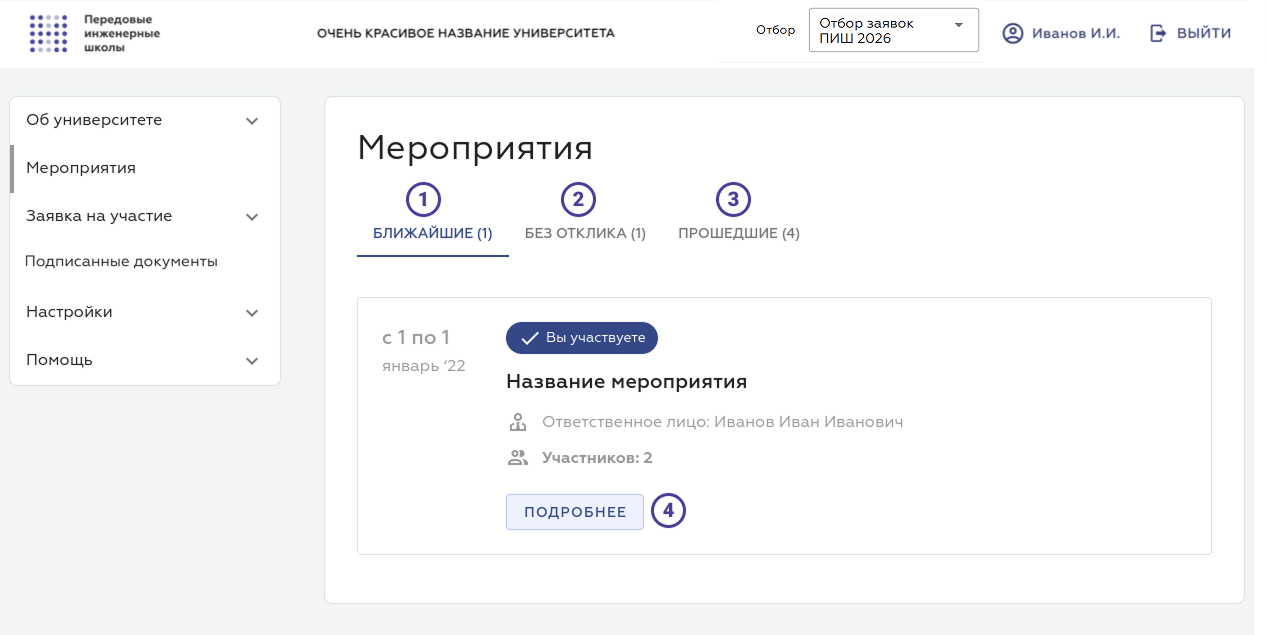Open the Отбор заявок ПИШ 2026 dropdown
1268x635 pixels.
point(893,31)
